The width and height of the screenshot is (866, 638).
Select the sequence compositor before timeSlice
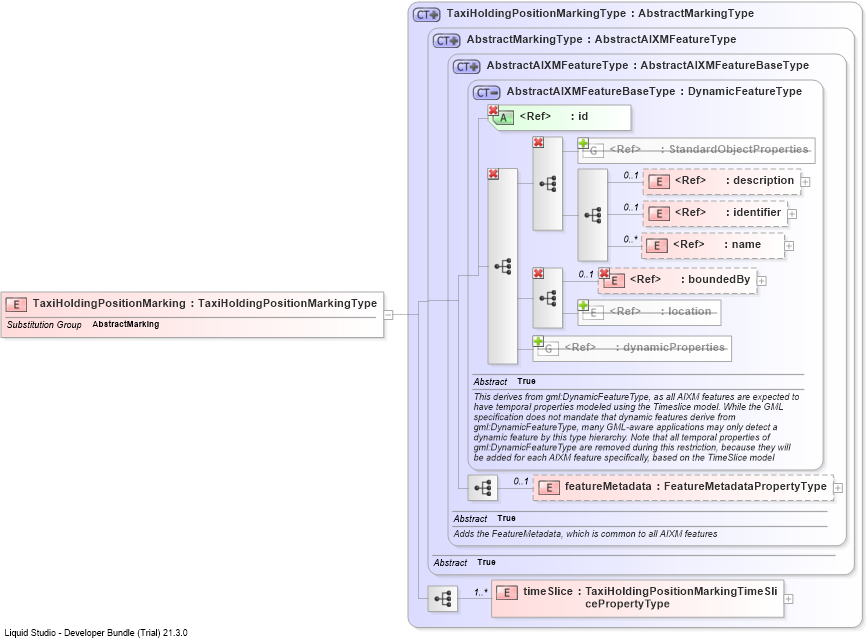[443, 598]
